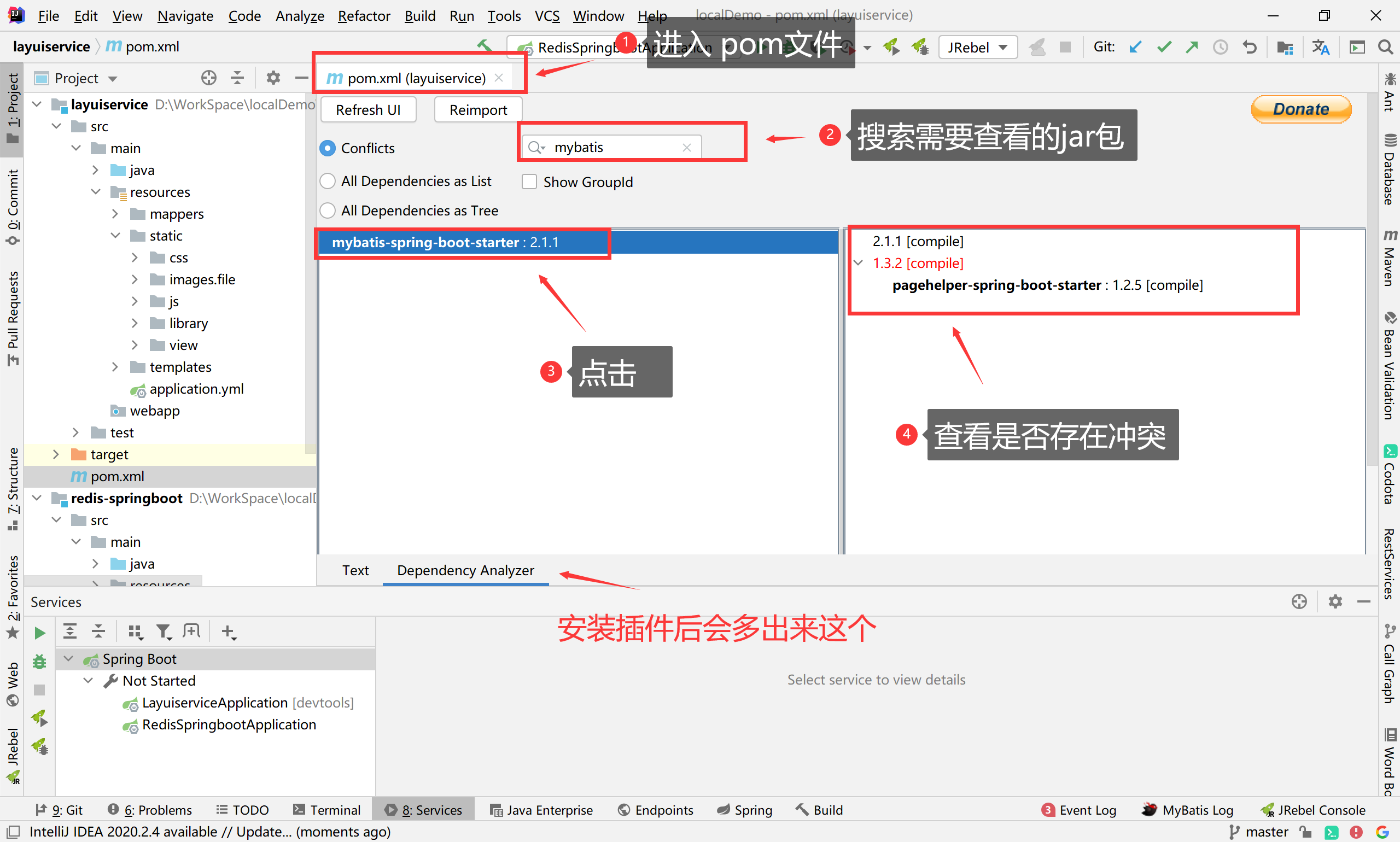The width and height of the screenshot is (1400, 842).
Task: Click the Git push arrow icon
Action: pos(1192,47)
